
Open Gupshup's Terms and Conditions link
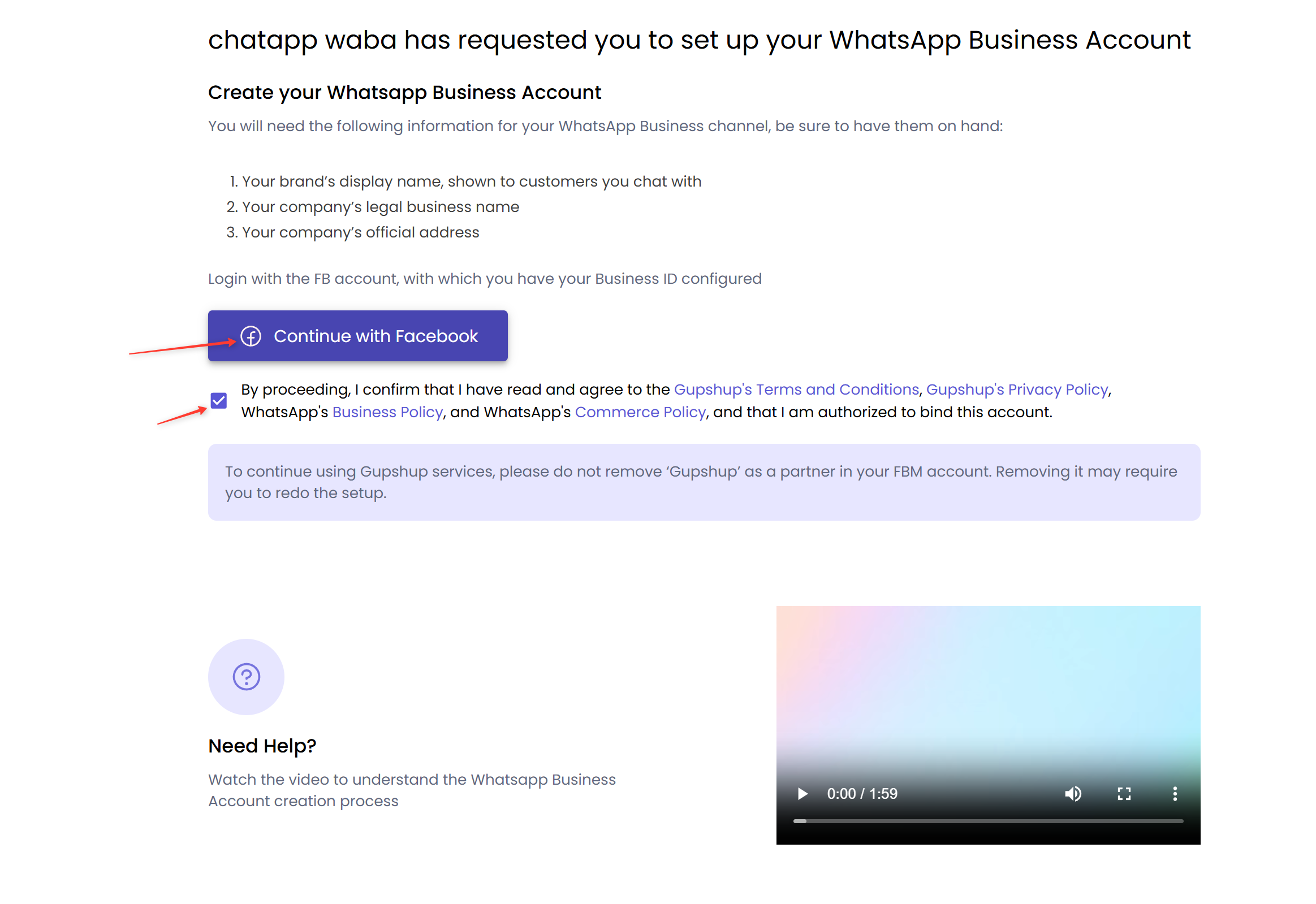tap(796, 390)
